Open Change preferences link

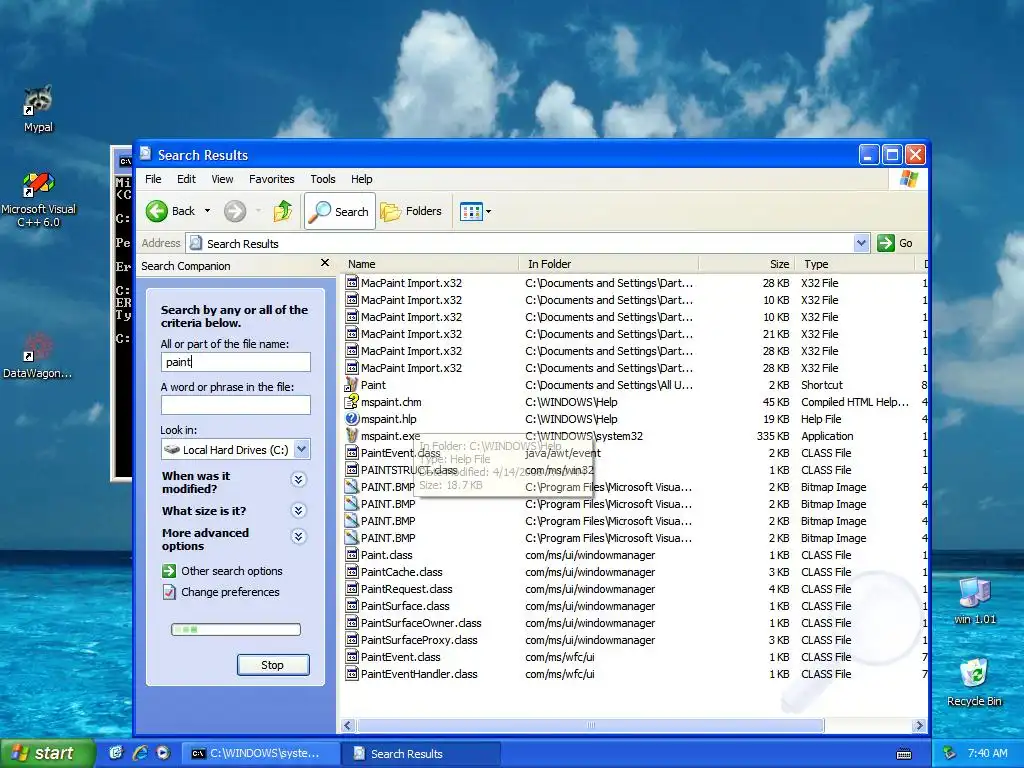[230, 592]
